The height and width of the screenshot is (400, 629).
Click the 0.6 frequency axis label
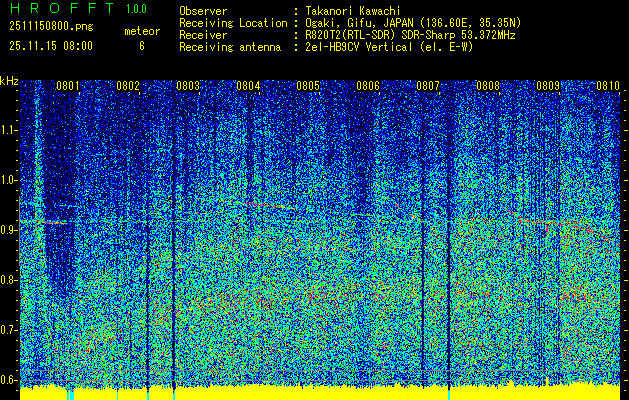(8, 380)
